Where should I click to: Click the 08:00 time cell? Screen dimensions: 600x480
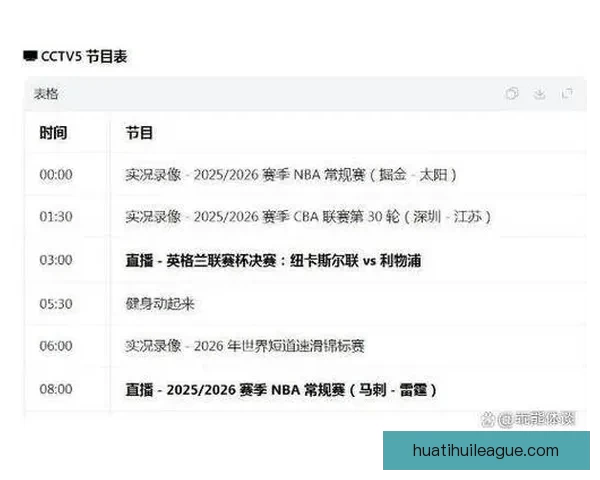coord(56,389)
